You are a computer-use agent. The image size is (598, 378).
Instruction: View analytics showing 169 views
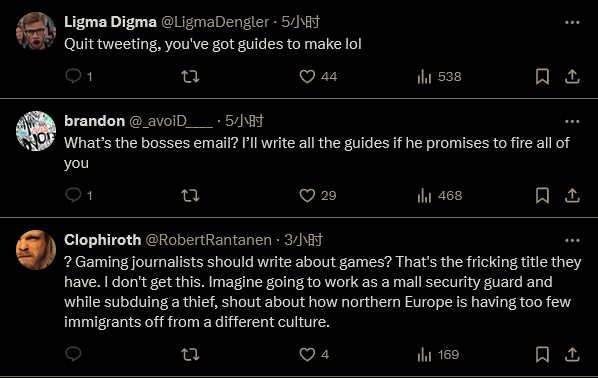438,354
